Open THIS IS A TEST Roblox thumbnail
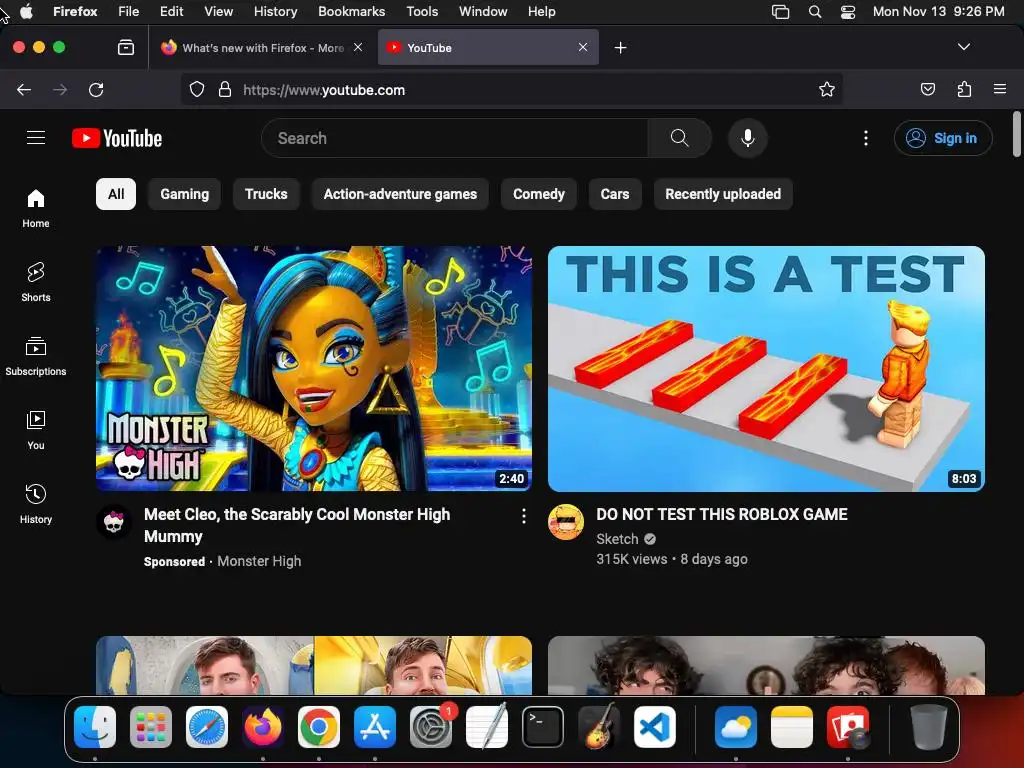This screenshot has width=1024, height=768. [x=766, y=368]
